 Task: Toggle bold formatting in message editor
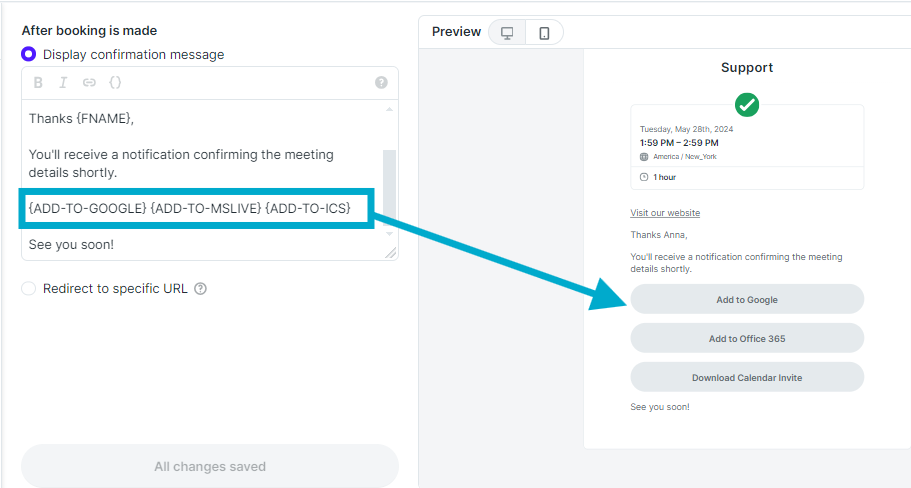point(38,82)
